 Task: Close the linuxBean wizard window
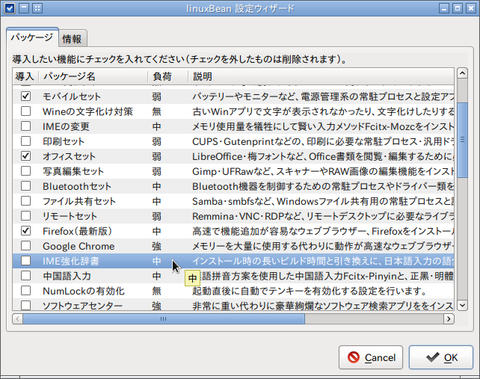point(471,8)
